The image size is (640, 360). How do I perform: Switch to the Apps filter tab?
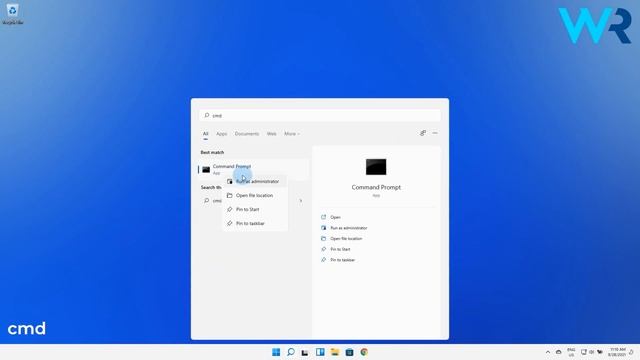pos(222,134)
